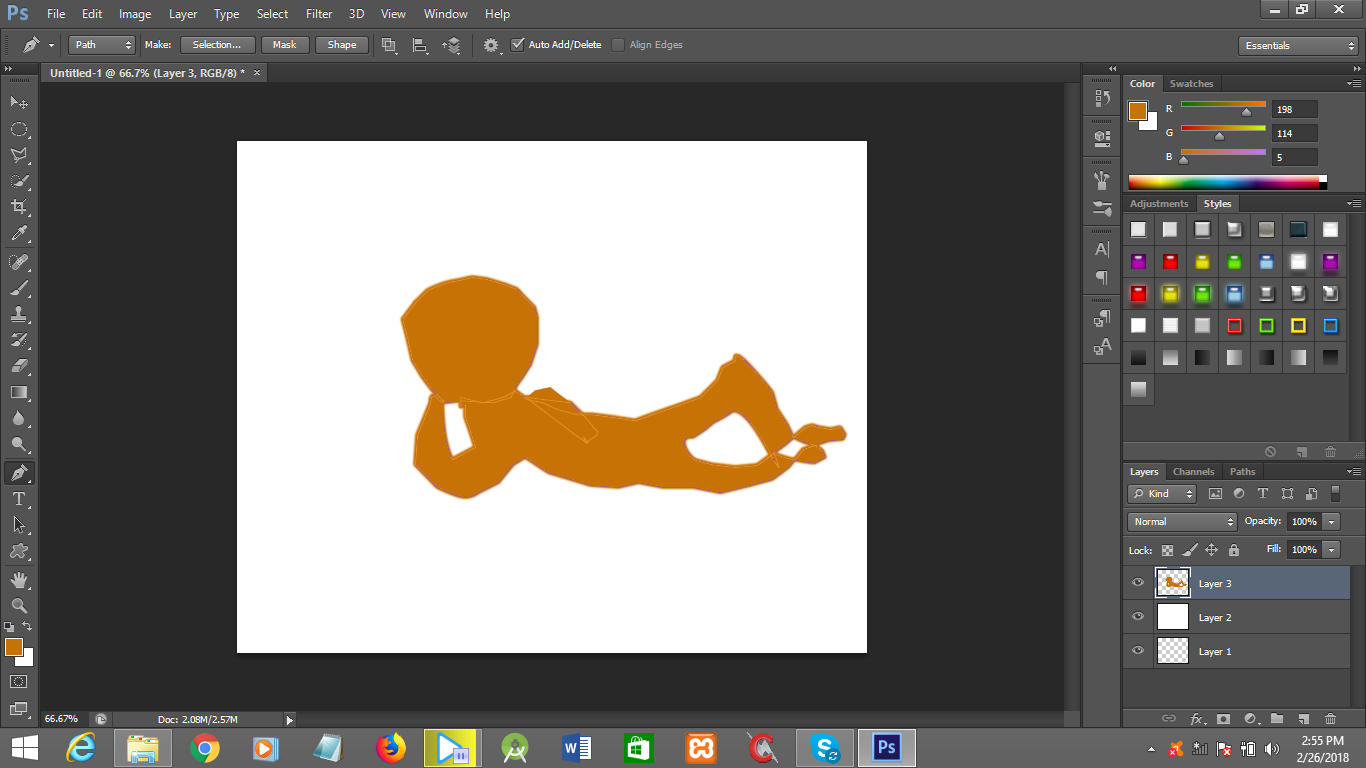The image size is (1366, 768).
Task: Select the Hand tool
Action: (x=19, y=579)
